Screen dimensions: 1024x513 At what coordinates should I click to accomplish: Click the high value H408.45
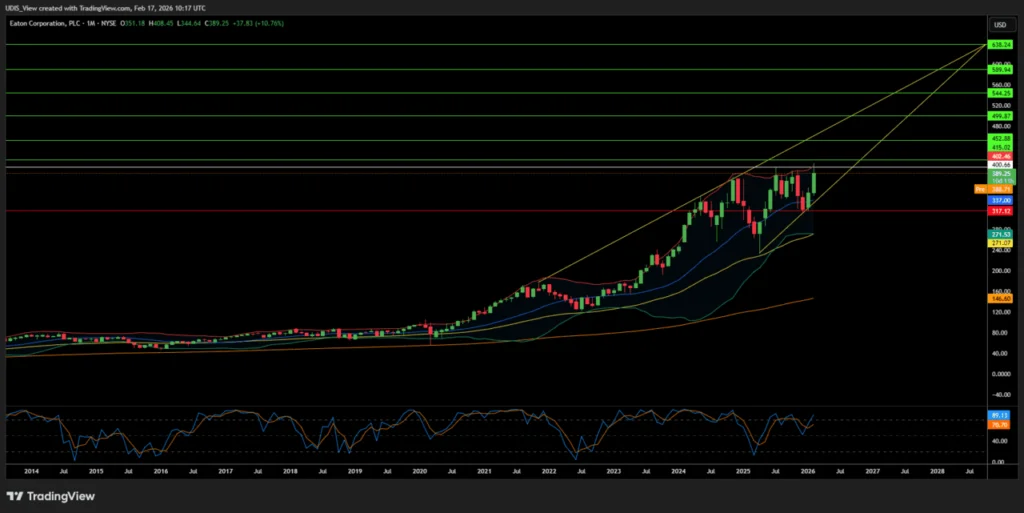[161, 23]
